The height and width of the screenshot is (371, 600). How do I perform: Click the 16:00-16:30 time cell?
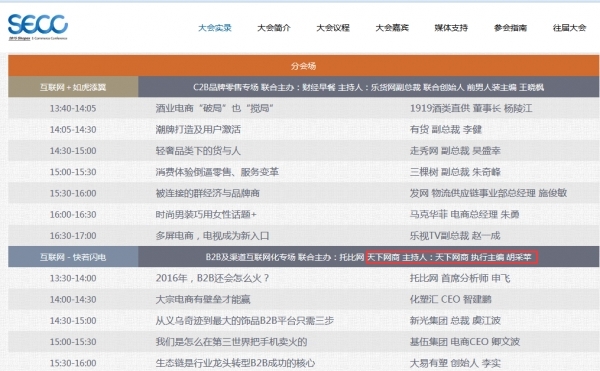tap(73, 215)
